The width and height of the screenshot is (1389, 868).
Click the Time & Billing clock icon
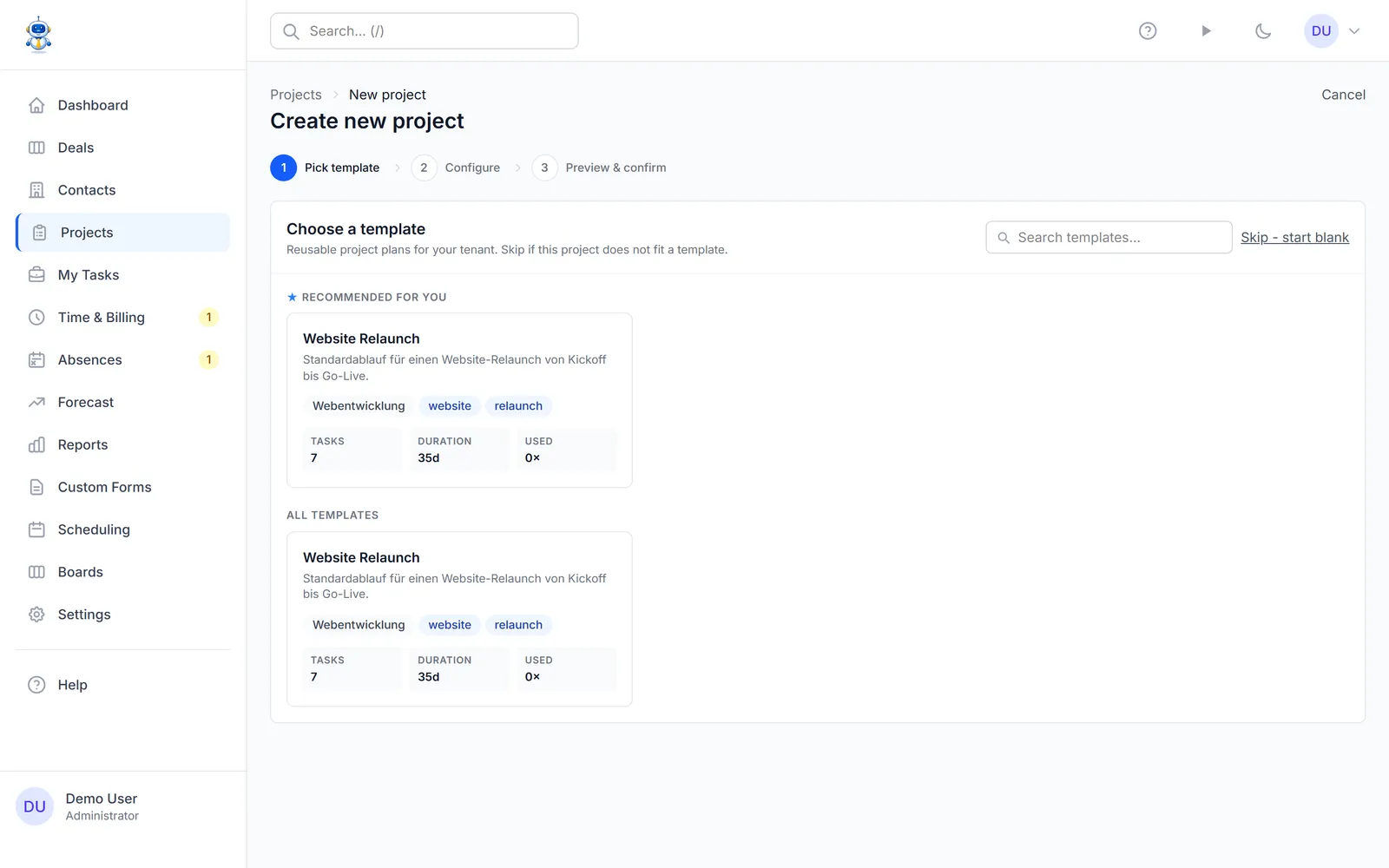pos(36,318)
